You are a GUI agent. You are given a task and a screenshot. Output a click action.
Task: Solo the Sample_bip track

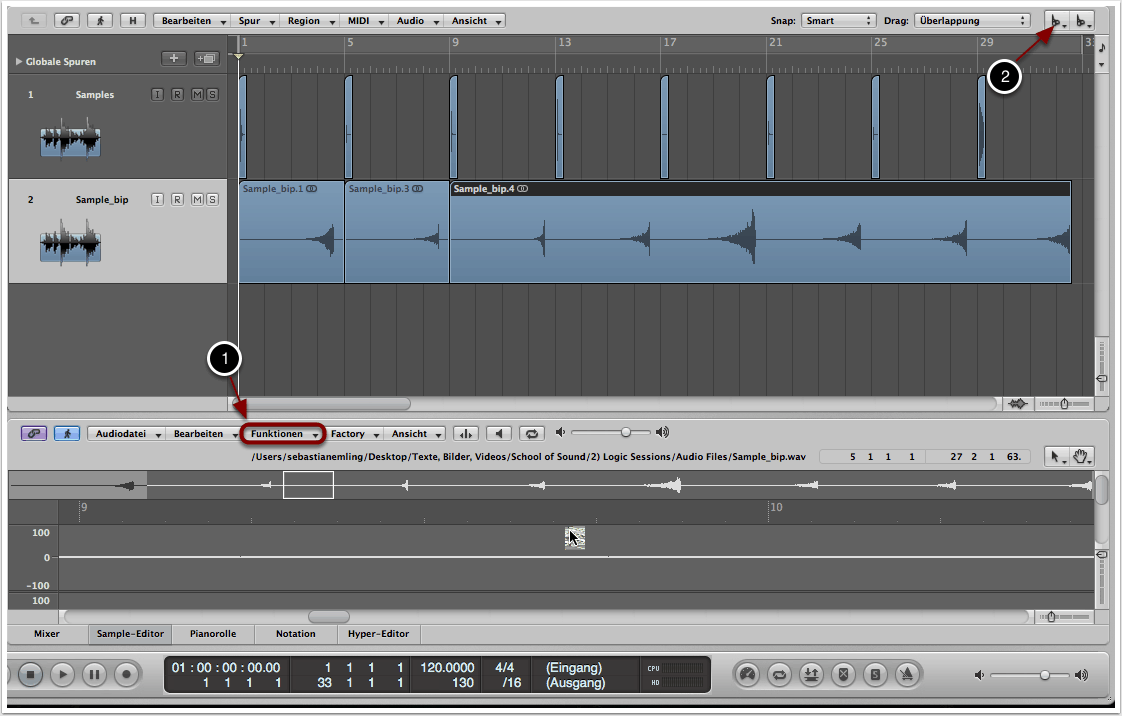click(211, 200)
